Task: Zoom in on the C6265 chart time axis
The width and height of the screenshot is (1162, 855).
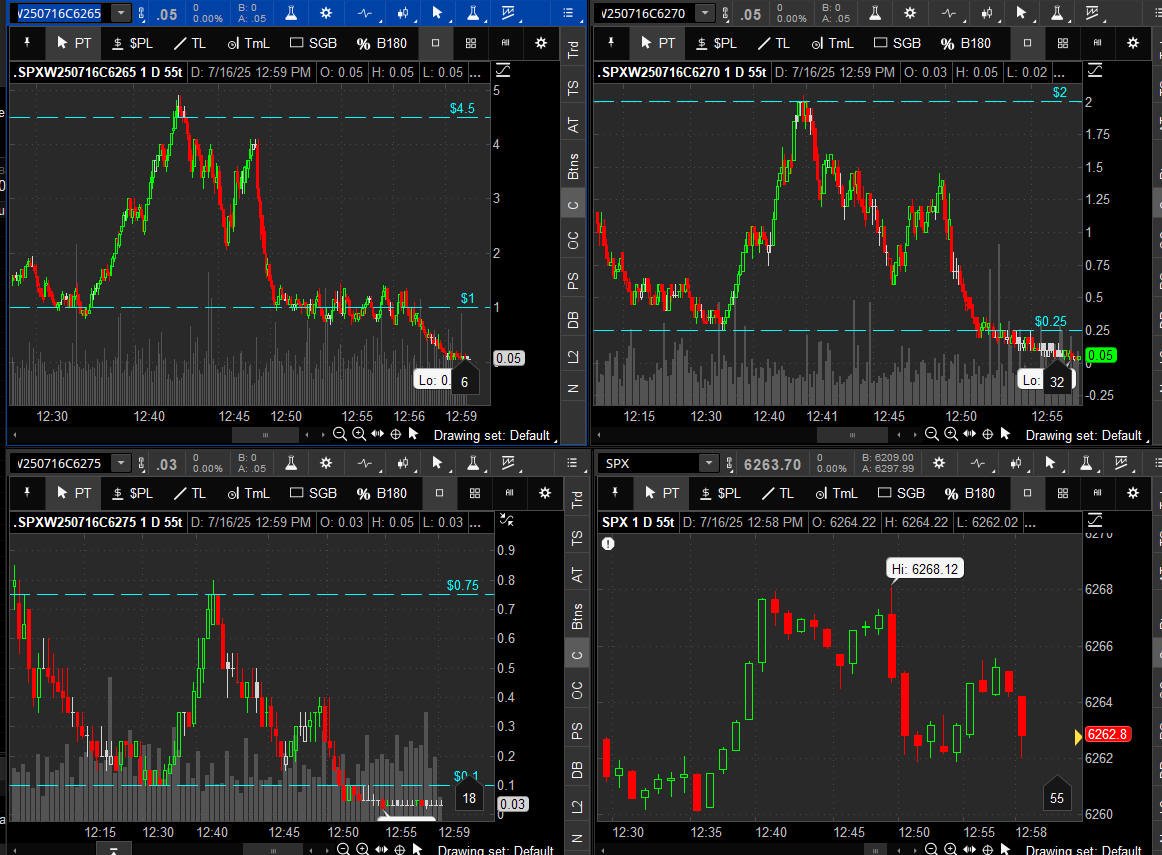Action: click(359, 434)
